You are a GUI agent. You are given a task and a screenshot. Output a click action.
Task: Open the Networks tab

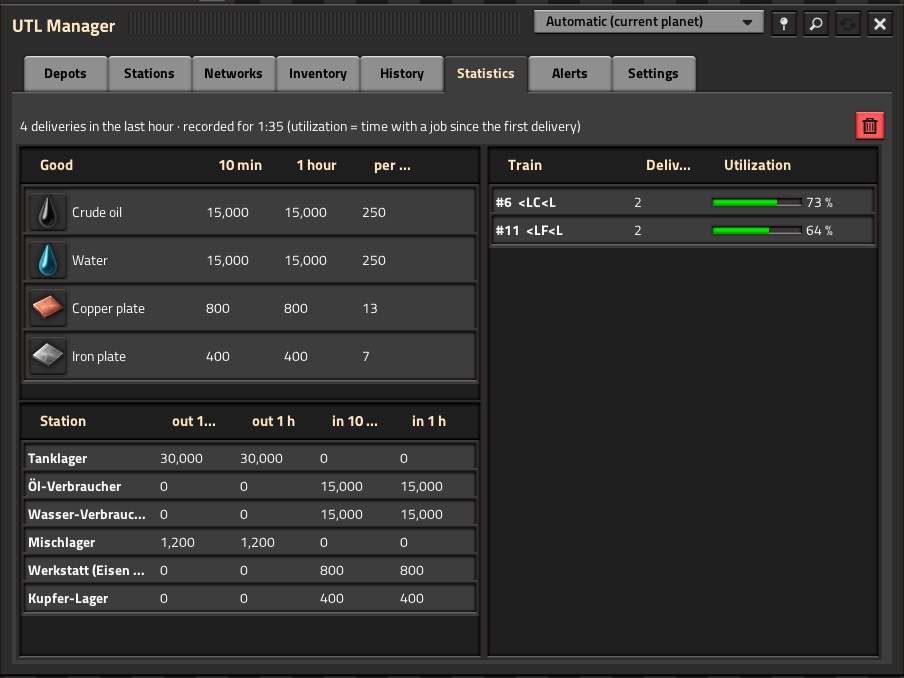pyautogui.click(x=233, y=74)
